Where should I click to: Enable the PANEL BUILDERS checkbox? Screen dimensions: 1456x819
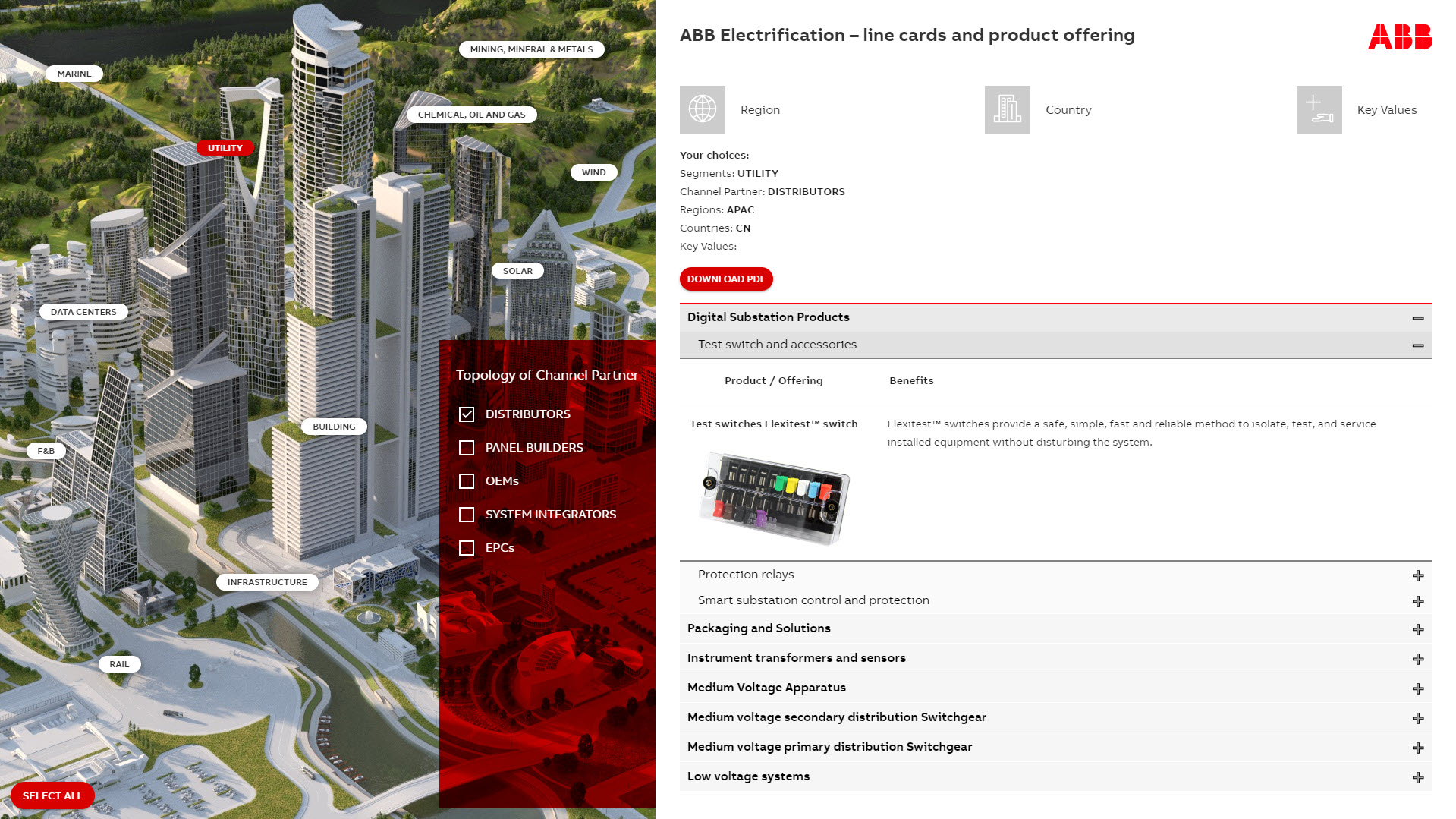pos(467,448)
